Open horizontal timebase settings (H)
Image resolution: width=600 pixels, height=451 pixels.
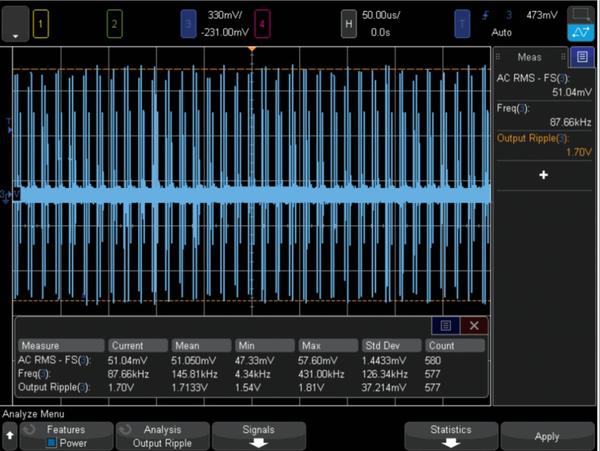[x=349, y=22]
